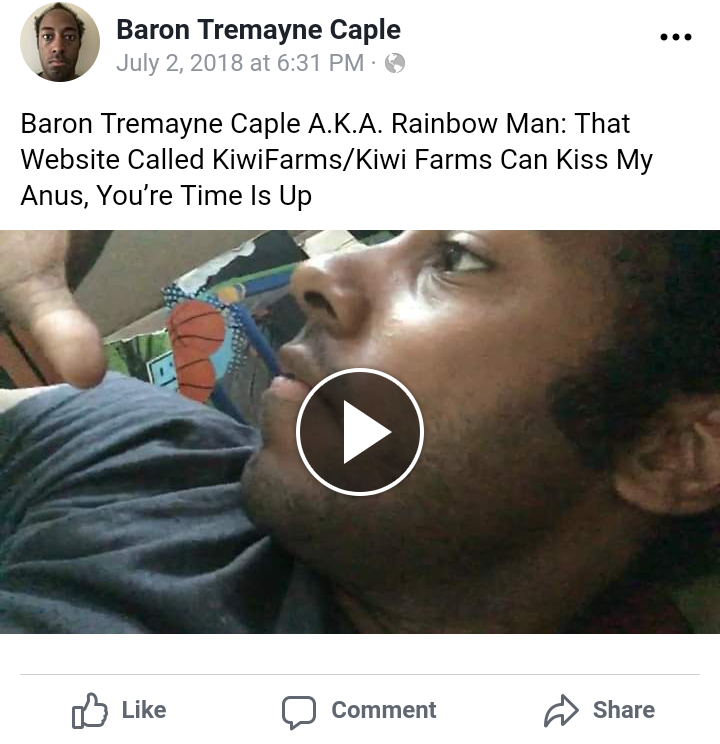The height and width of the screenshot is (744, 720).
Task: Open the video thumbnail preview
Action: [360, 432]
